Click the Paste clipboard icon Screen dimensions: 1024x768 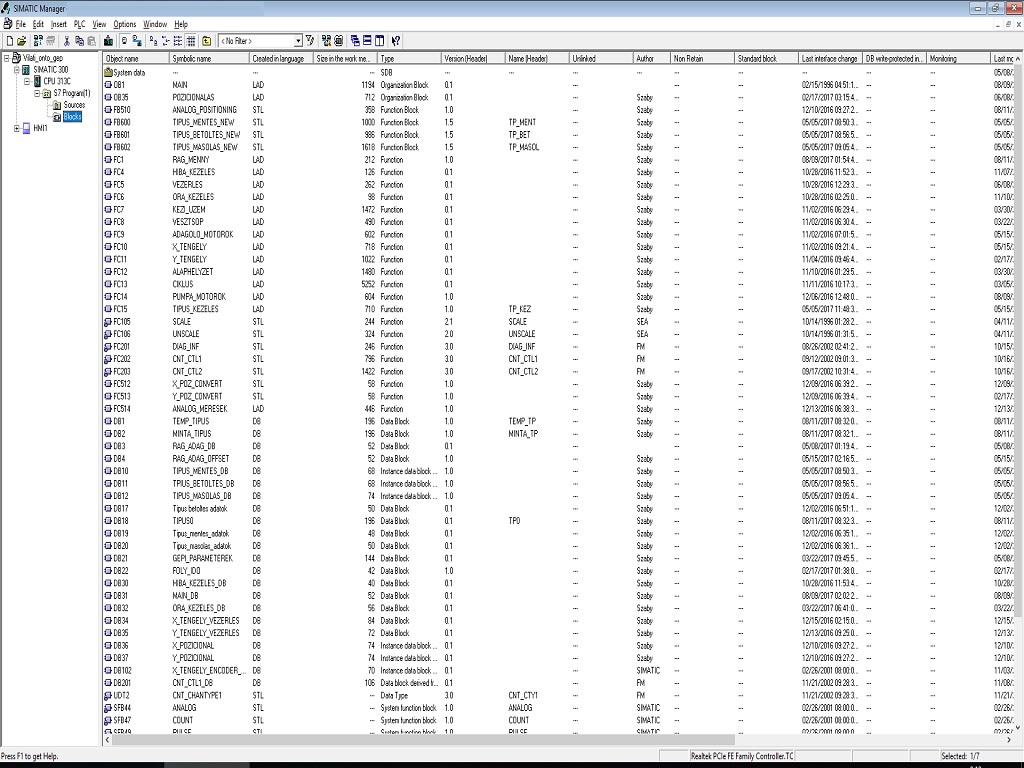(91, 40)
